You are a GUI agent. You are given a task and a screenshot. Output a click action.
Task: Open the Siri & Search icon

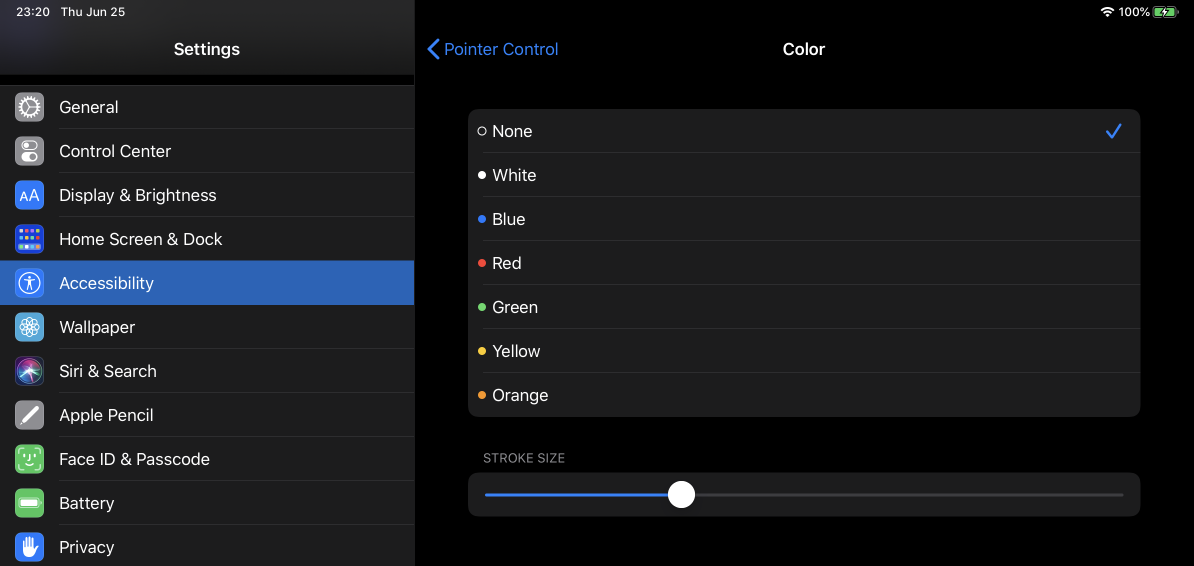29,371
